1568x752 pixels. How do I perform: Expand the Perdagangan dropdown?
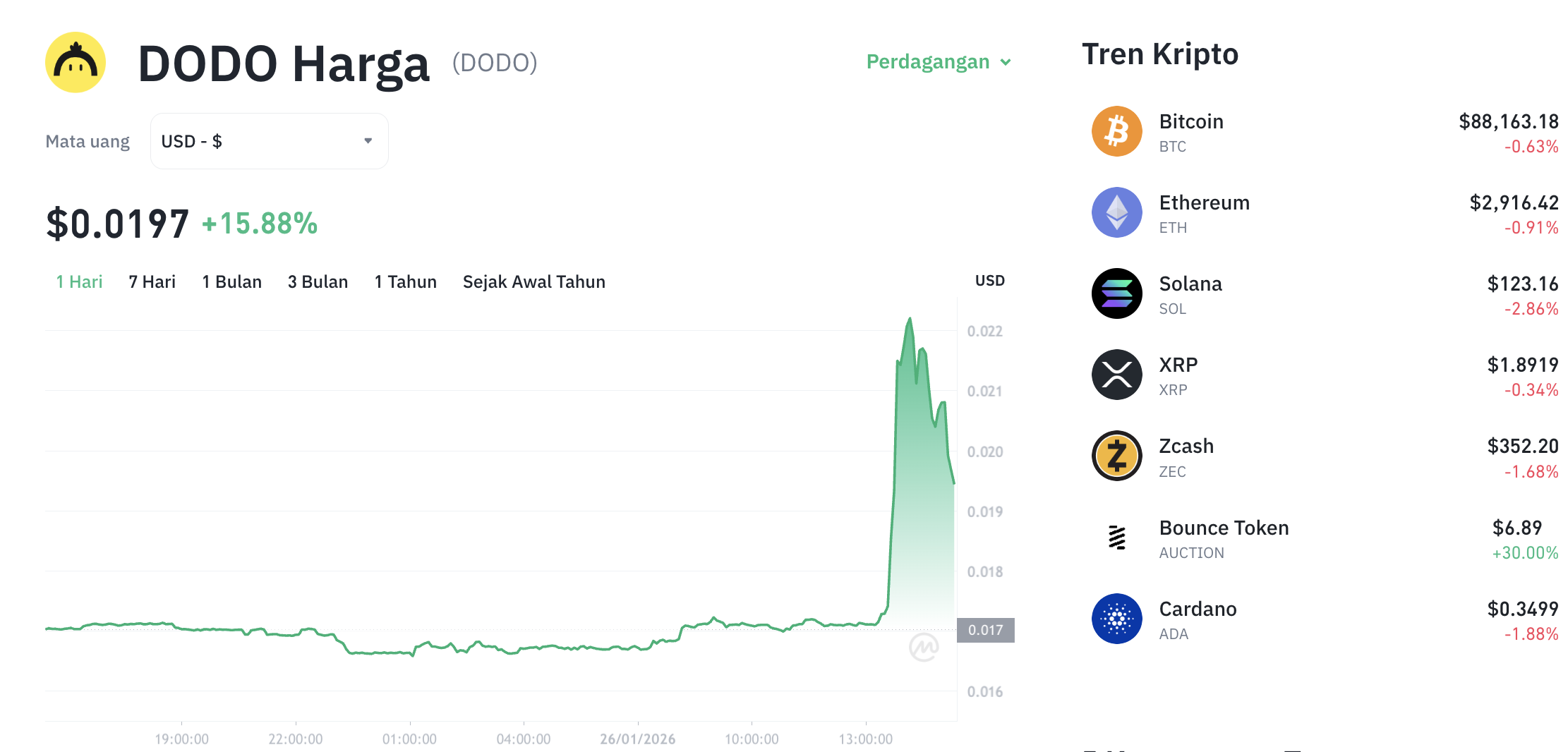[x=939, y=61]
